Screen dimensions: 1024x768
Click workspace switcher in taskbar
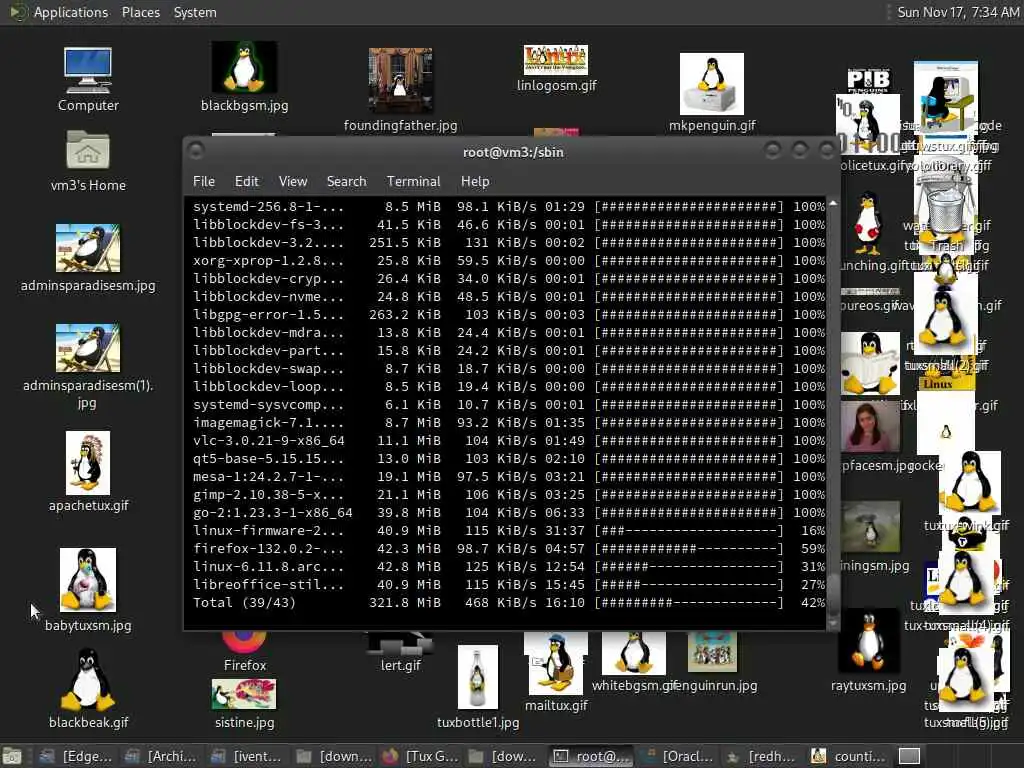pos(909,756)
